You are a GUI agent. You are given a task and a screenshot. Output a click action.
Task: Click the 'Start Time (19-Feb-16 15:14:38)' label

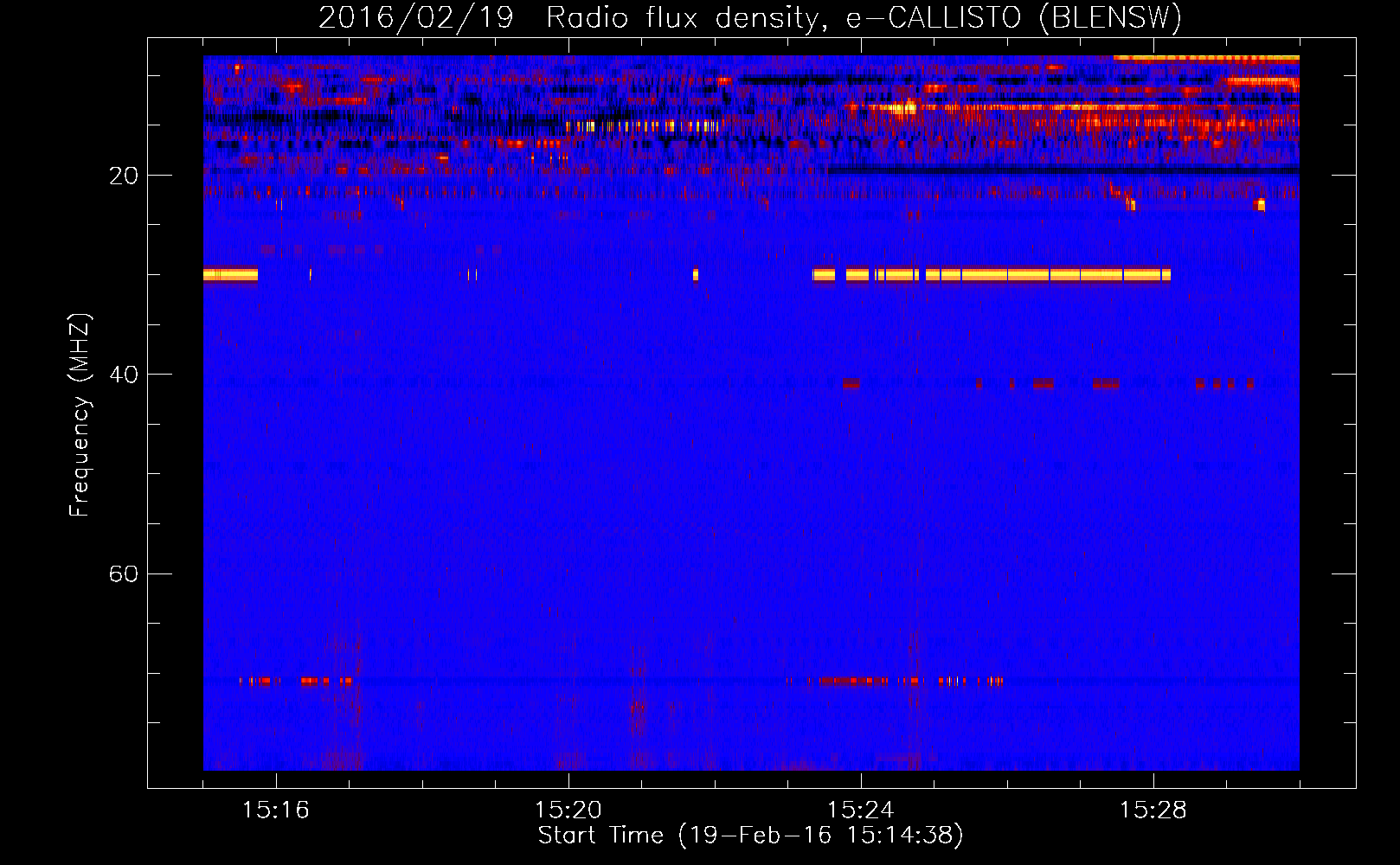pyautogui.click(x=750, y=836)
